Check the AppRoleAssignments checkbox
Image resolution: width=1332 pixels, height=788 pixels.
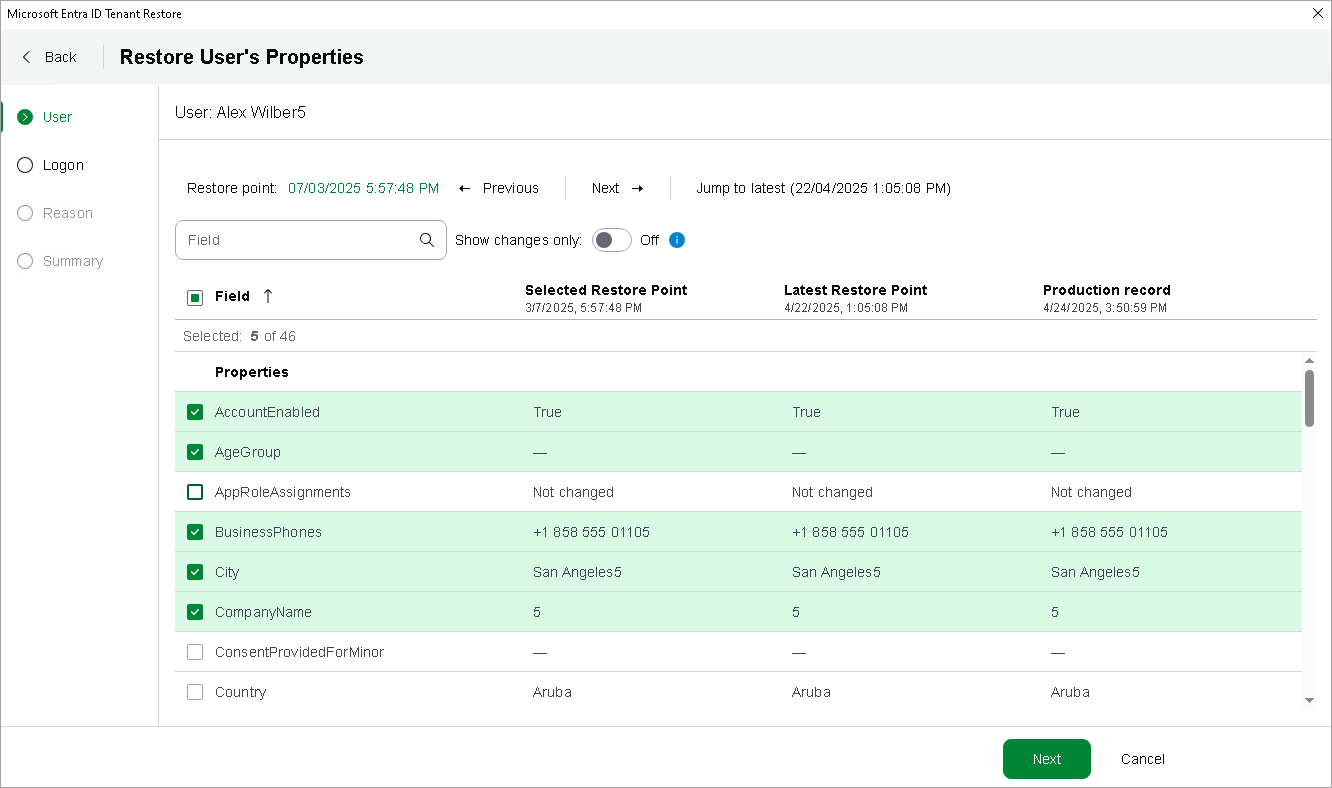[195, 492]
